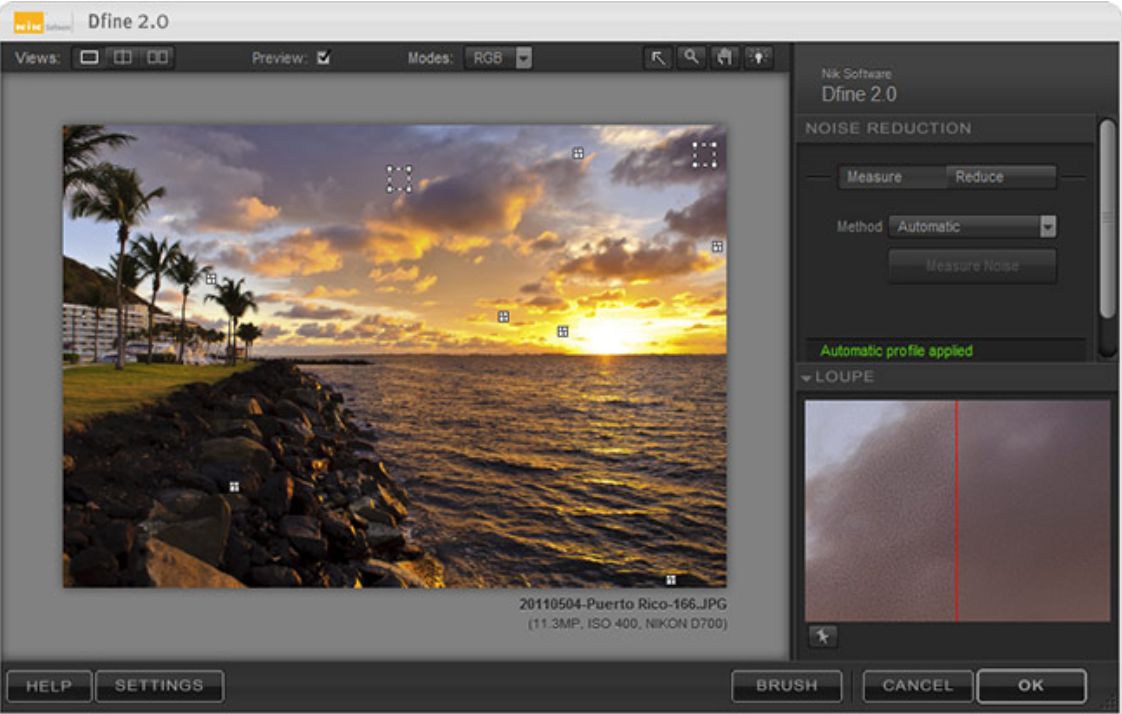Switch to split preview view icon
The image size is (1122, 714).
click(x=123, y=58)
